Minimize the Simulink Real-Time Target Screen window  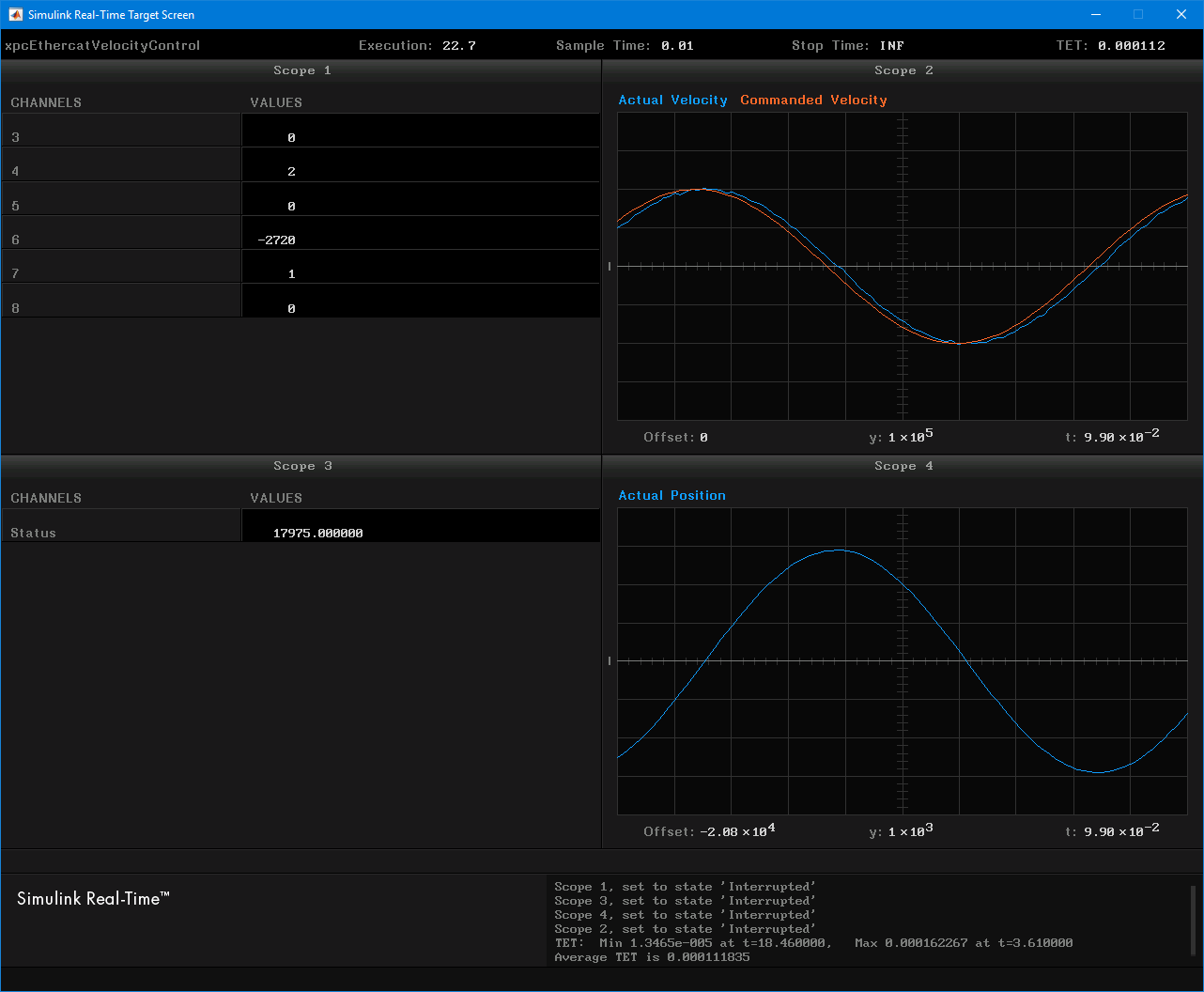[1096, 15]
